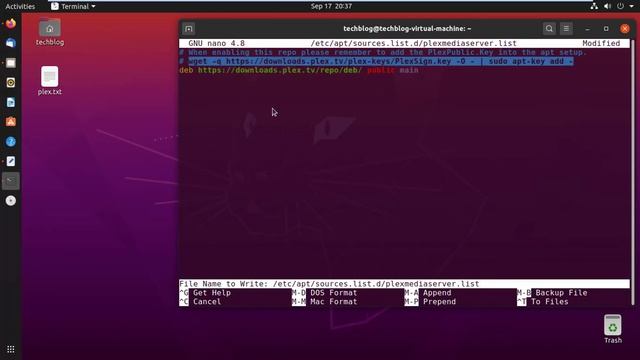The width and height of the screenshot is (640, 360).
Task: Click the volume icon in top bar
Action: point(607,6)
